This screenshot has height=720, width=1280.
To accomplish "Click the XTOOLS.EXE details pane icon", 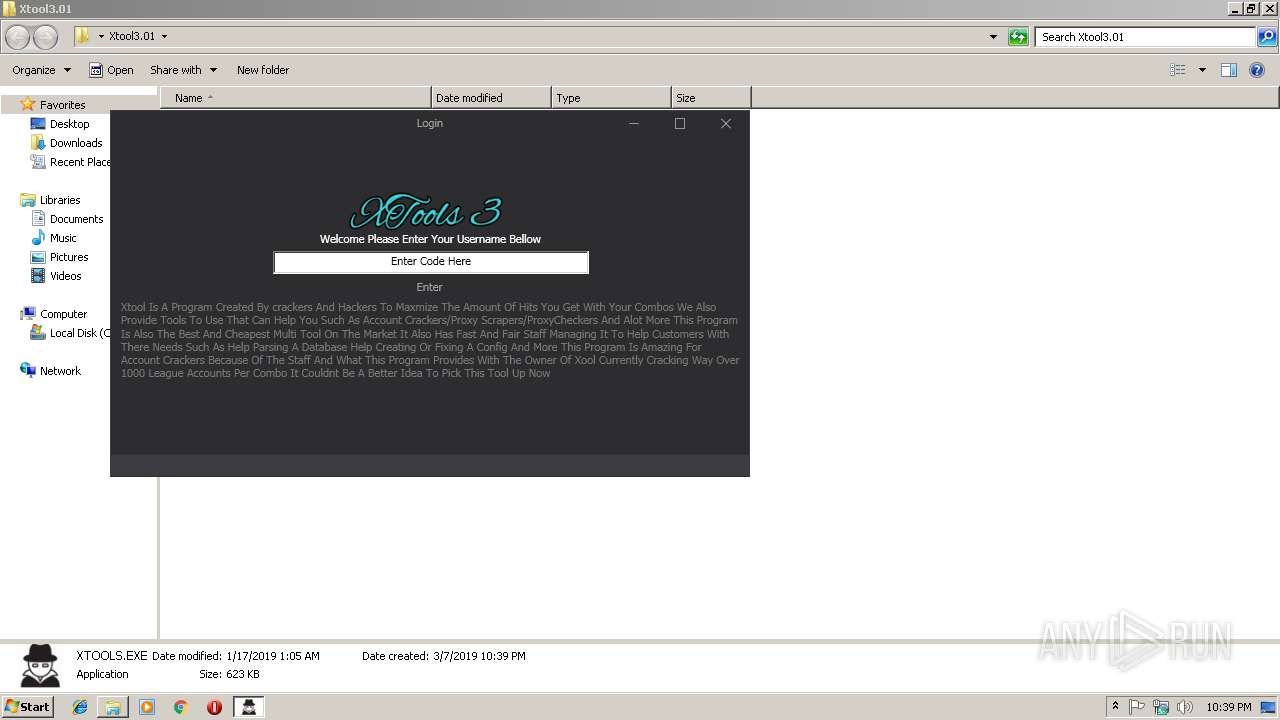I will click(41, 664).
